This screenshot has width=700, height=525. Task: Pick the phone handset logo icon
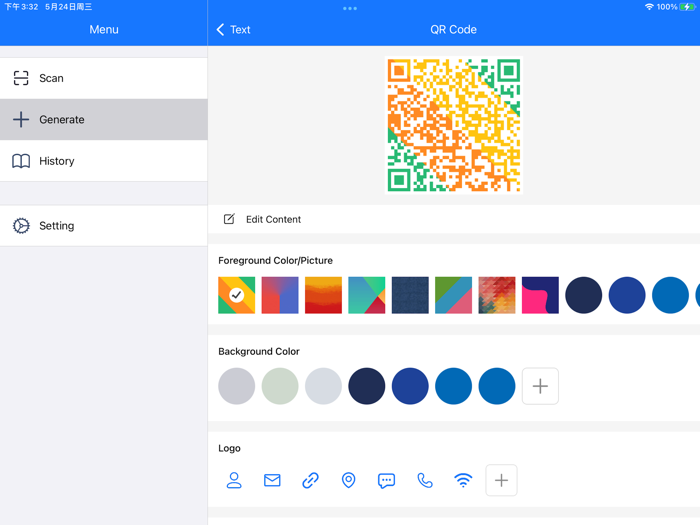click(x=425, y=480)
